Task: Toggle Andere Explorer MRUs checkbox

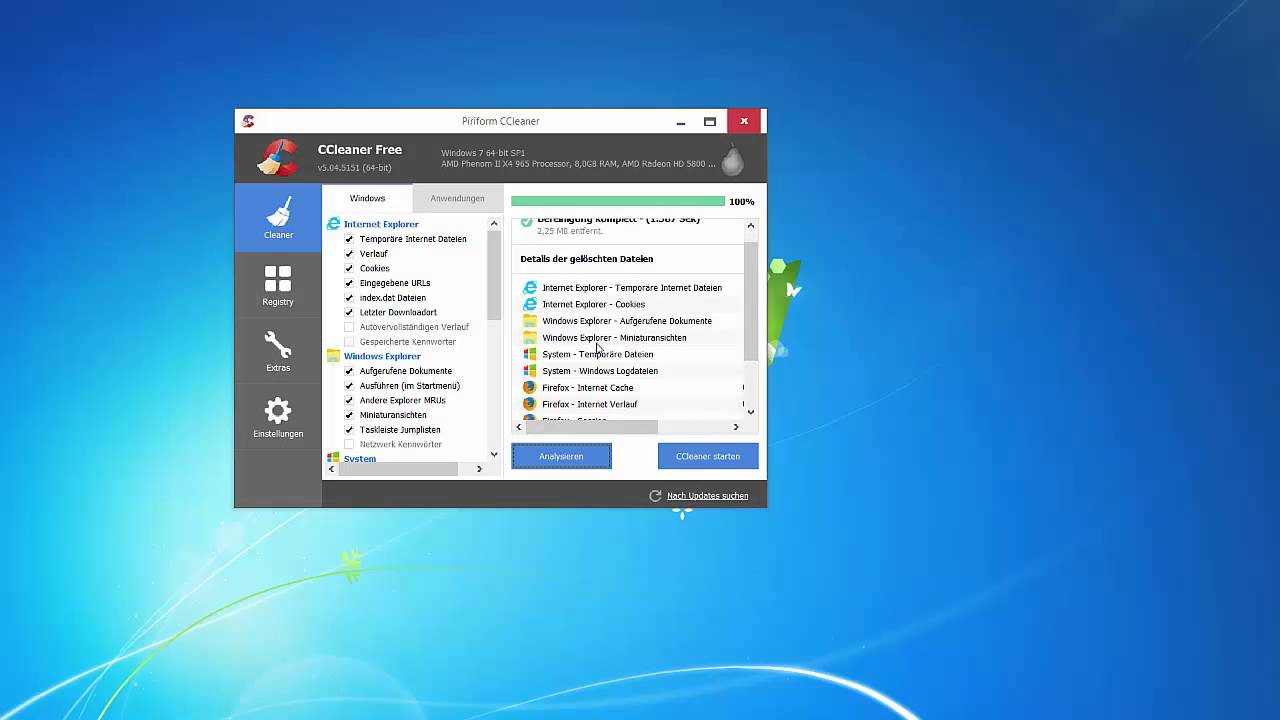Action: click(x=349, y=400)
